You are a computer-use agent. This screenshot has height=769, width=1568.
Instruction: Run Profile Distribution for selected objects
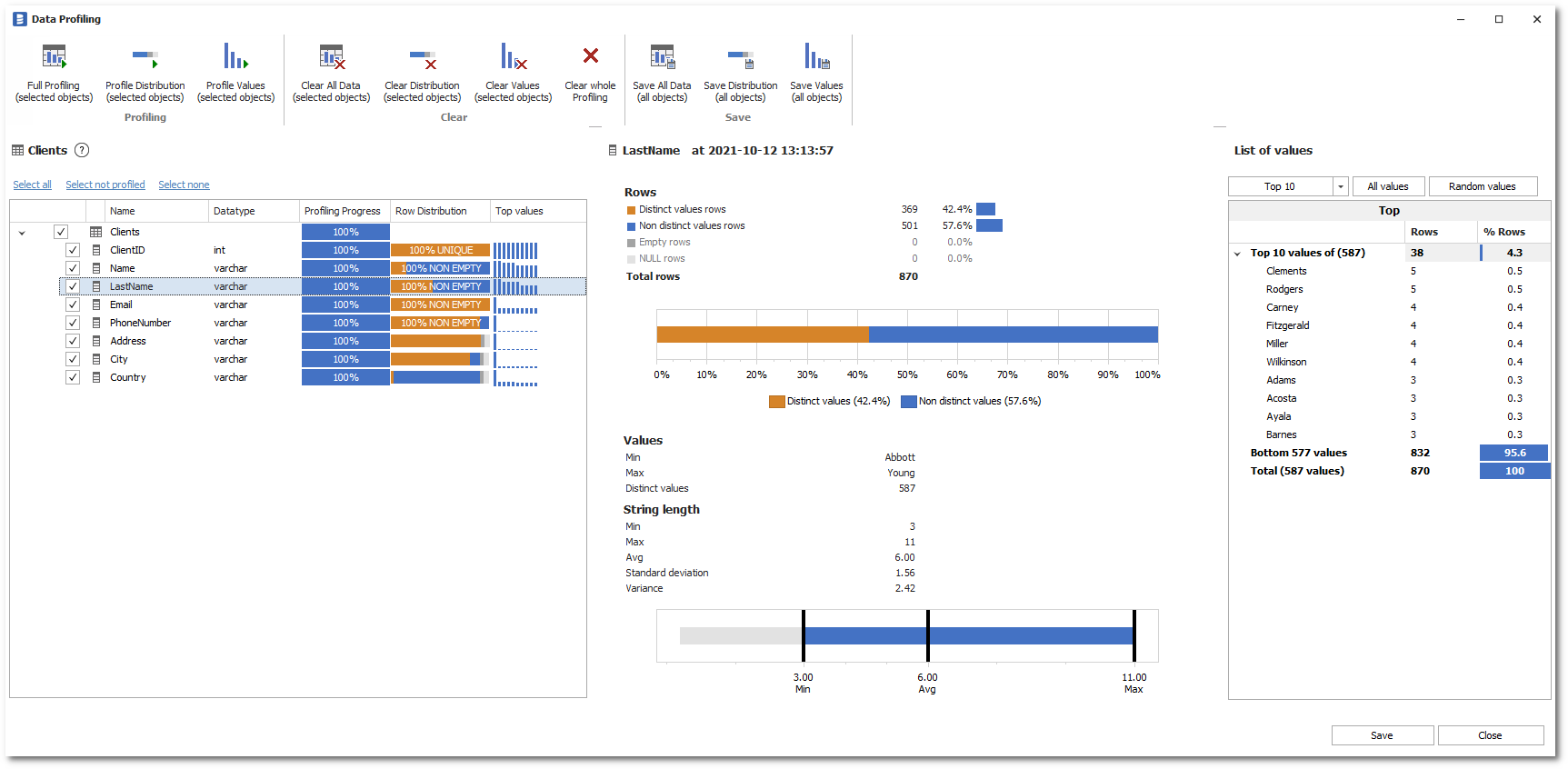[145, 57]
